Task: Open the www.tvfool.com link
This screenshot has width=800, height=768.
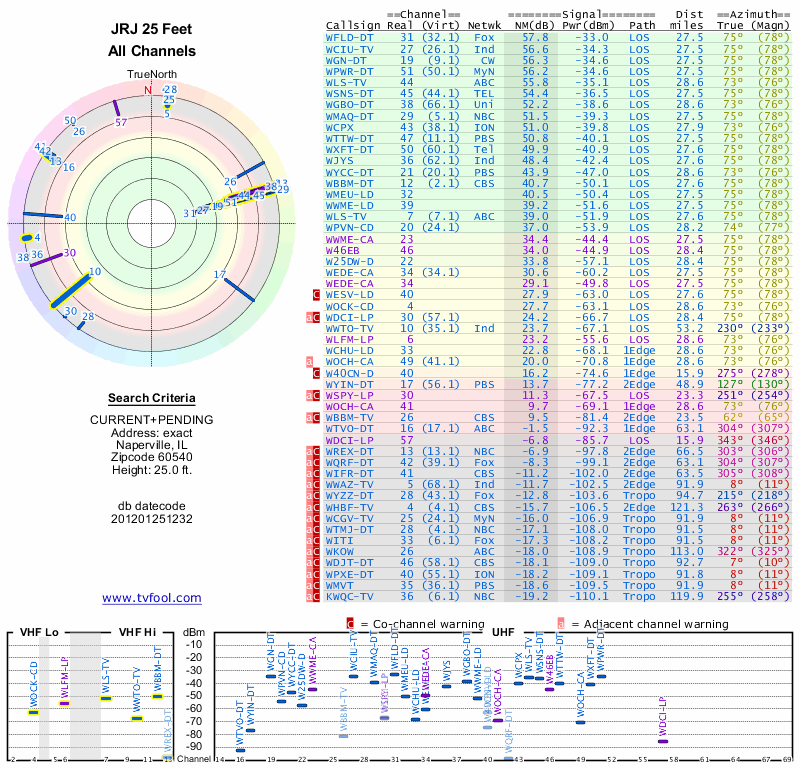Action: coord(152,598)
